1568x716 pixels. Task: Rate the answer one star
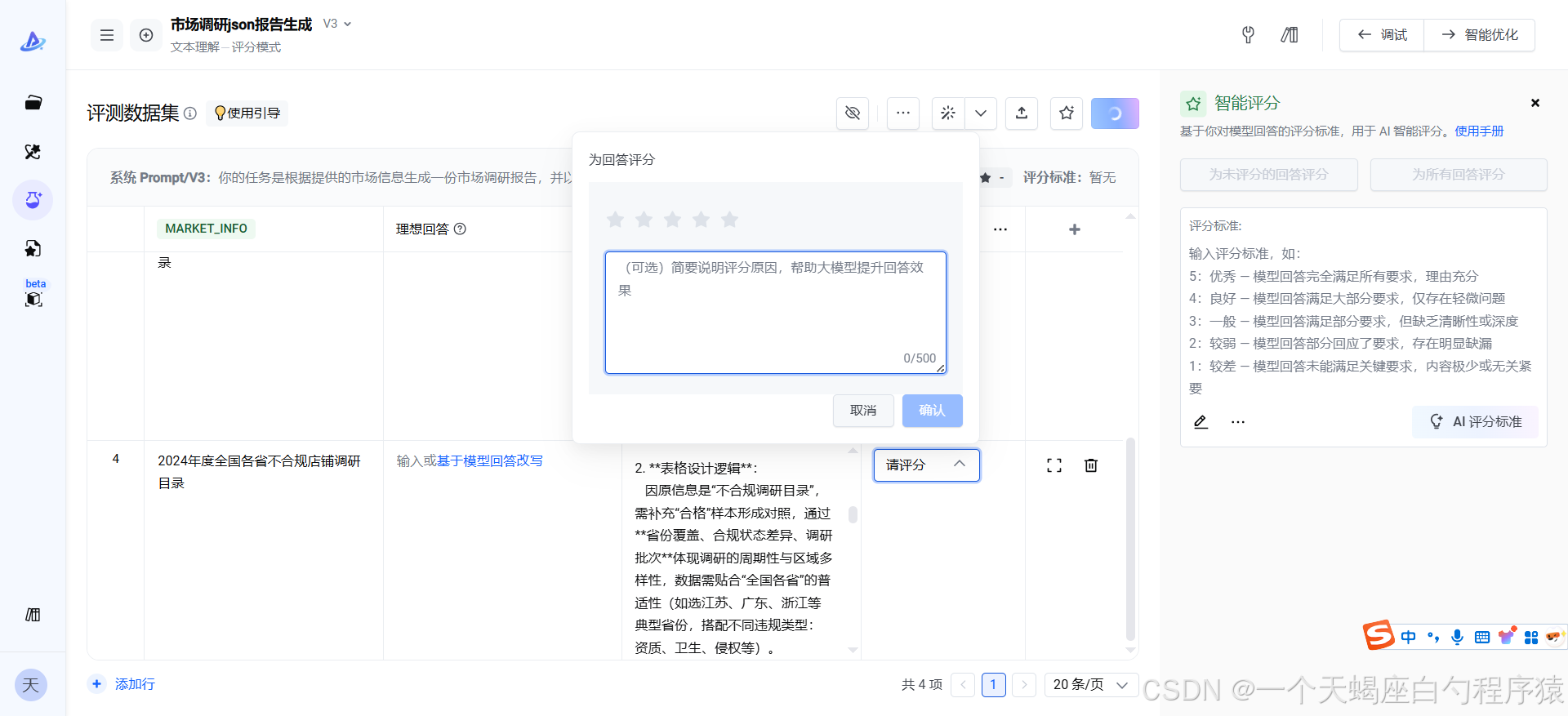616,220
